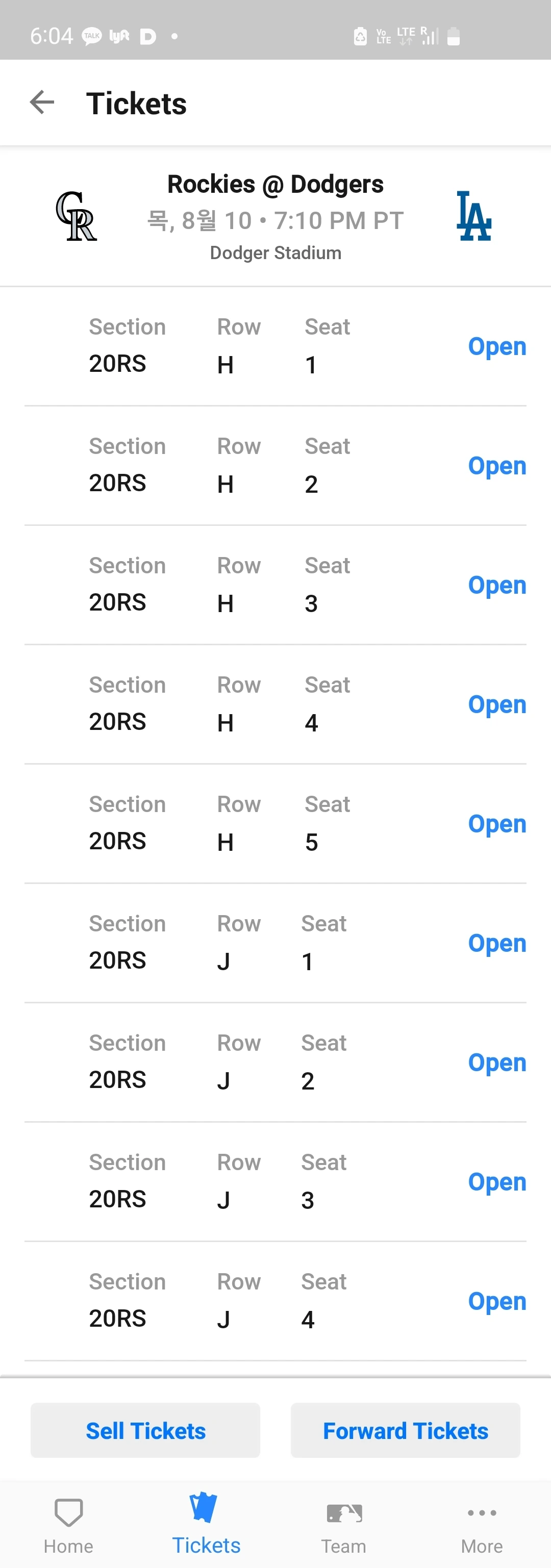Open ticket for Row J Seat 1
This screenshot has width=551, height=1568.
497,943
